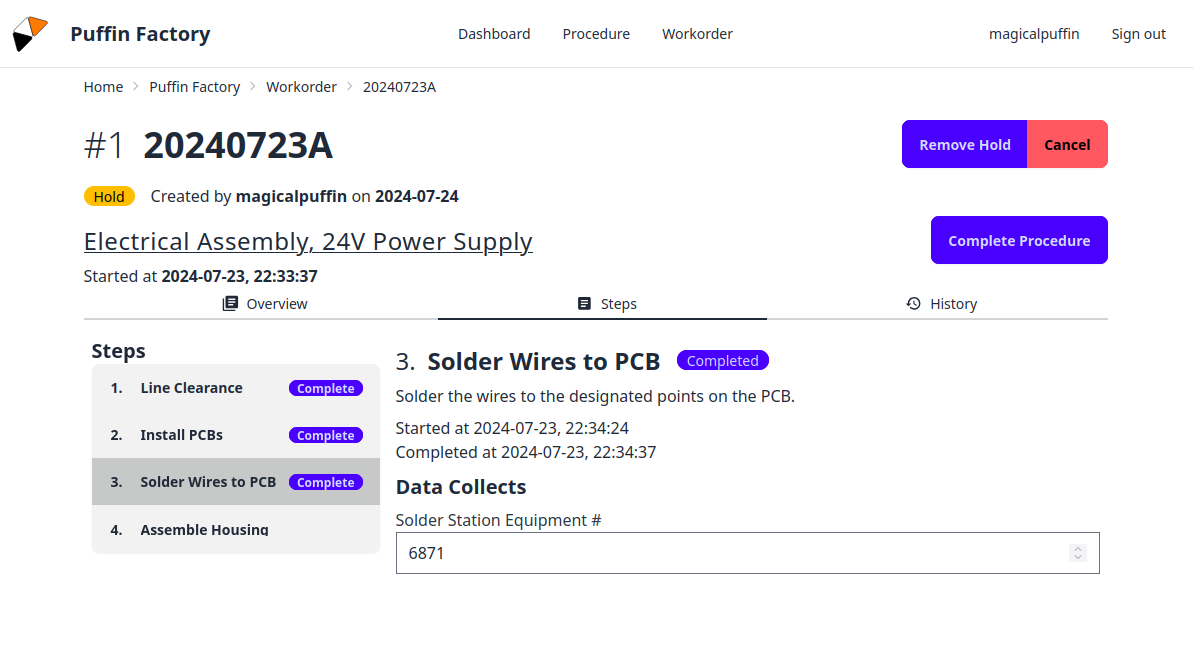Click the Solder Station Equipment # field
Viewport: 1194px width, 648px height.
[x=730, y=553]
